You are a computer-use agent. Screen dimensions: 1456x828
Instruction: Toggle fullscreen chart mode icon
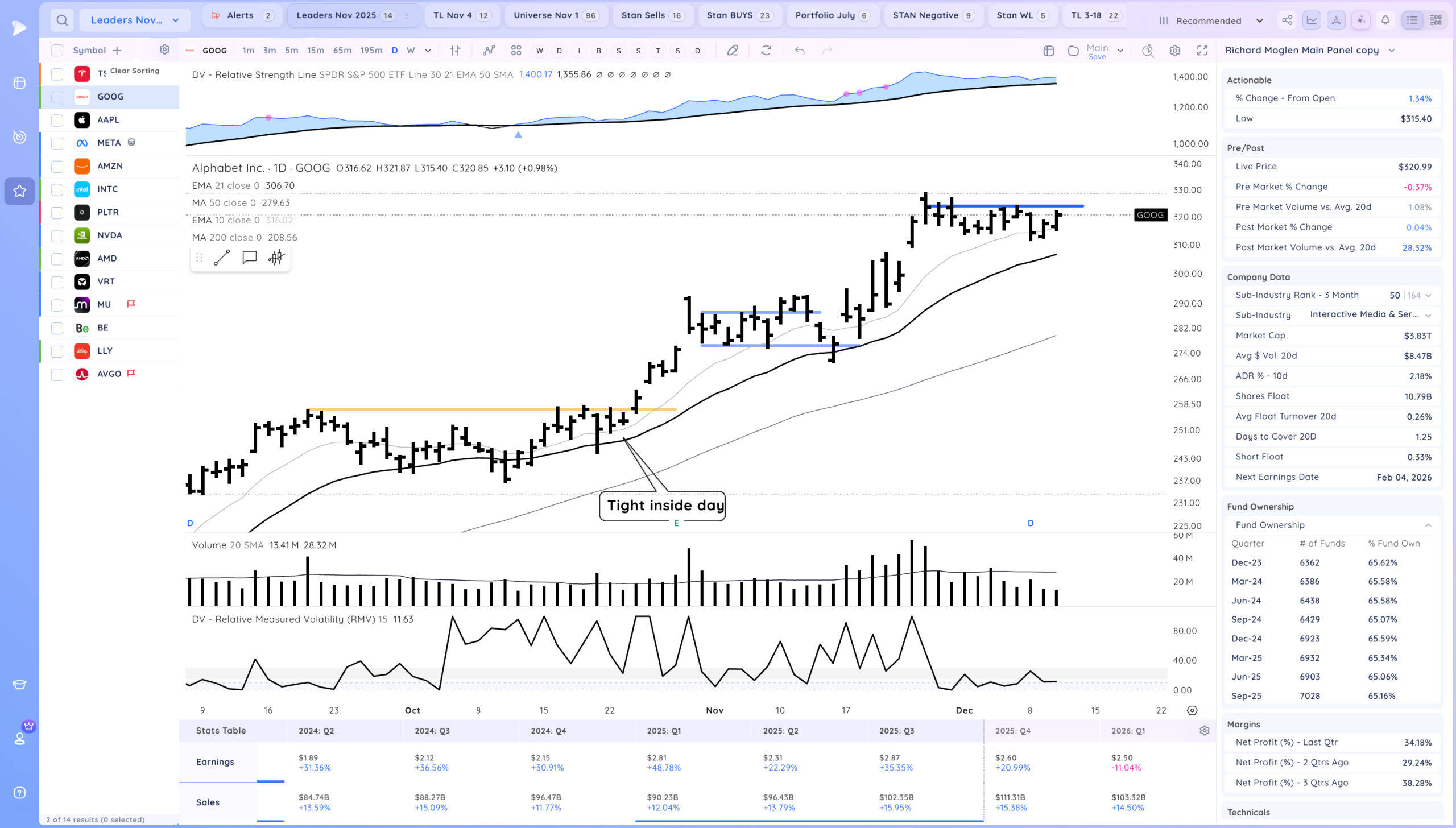click(1202, 51)
